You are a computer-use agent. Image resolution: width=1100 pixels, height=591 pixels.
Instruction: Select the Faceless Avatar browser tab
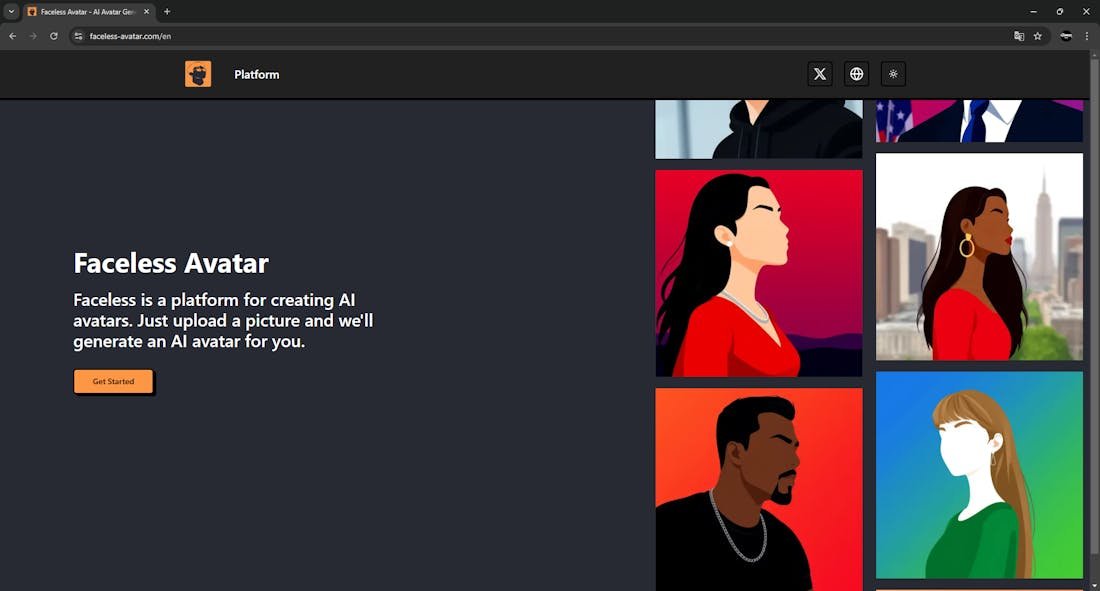88,11
